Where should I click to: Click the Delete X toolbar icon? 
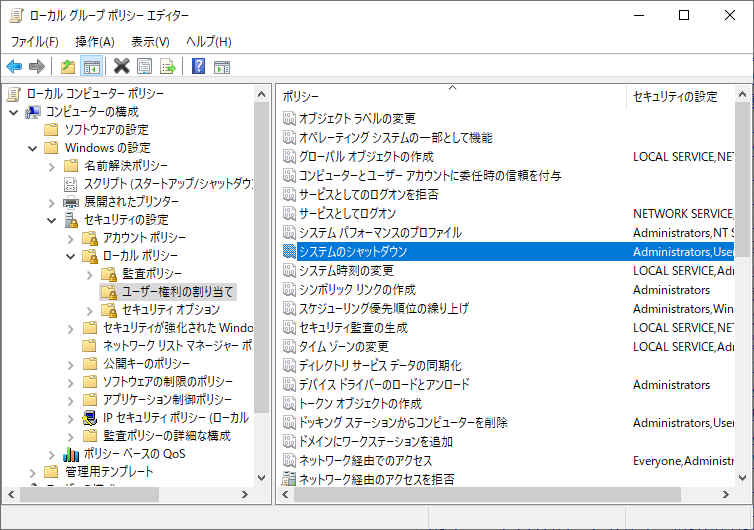coord(122,66)
